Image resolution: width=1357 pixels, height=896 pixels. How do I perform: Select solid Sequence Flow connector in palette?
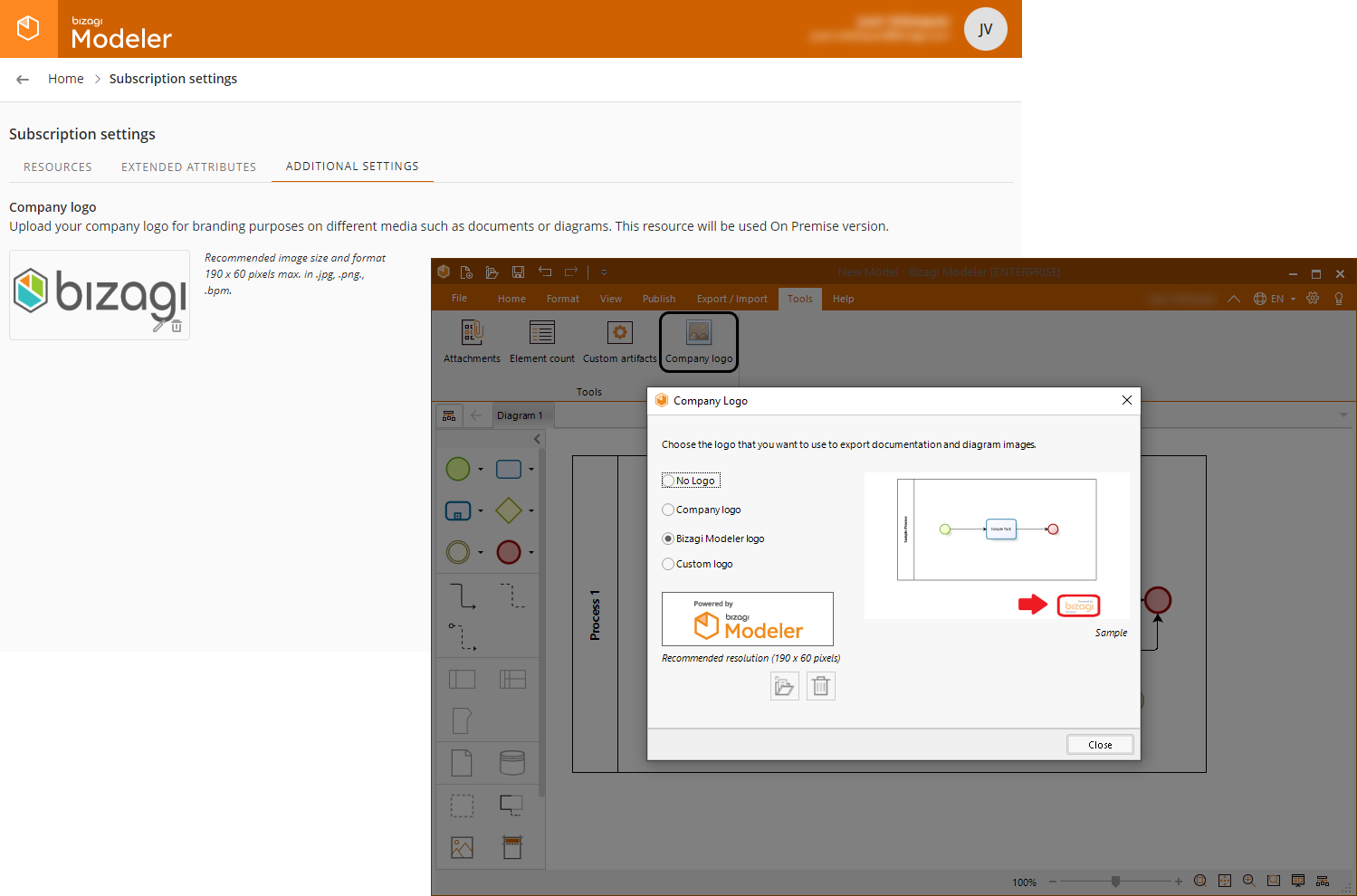click(x=463, y=596)
